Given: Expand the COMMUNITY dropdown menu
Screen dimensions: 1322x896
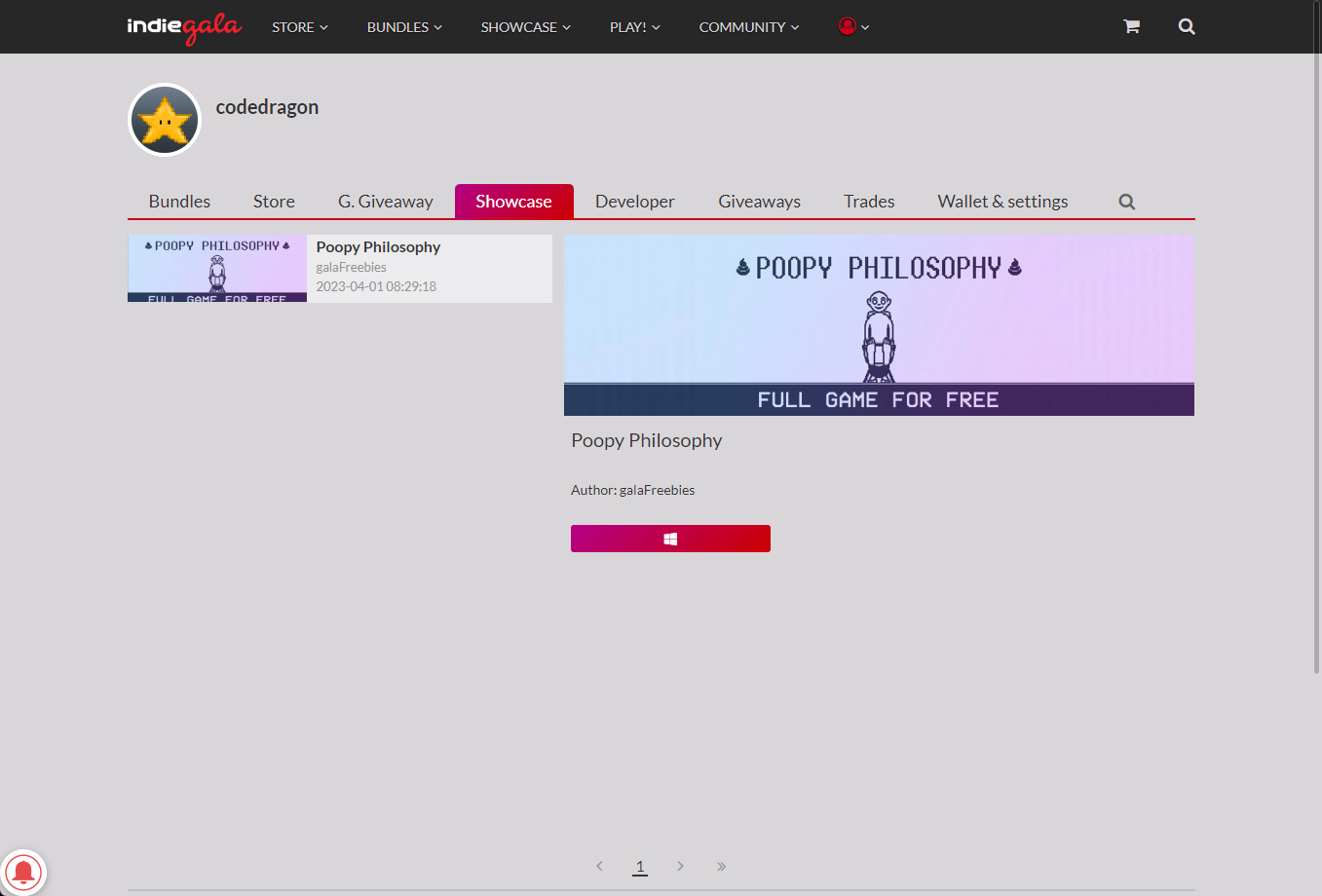Looking at the screenshot, I should coord(749,27).
